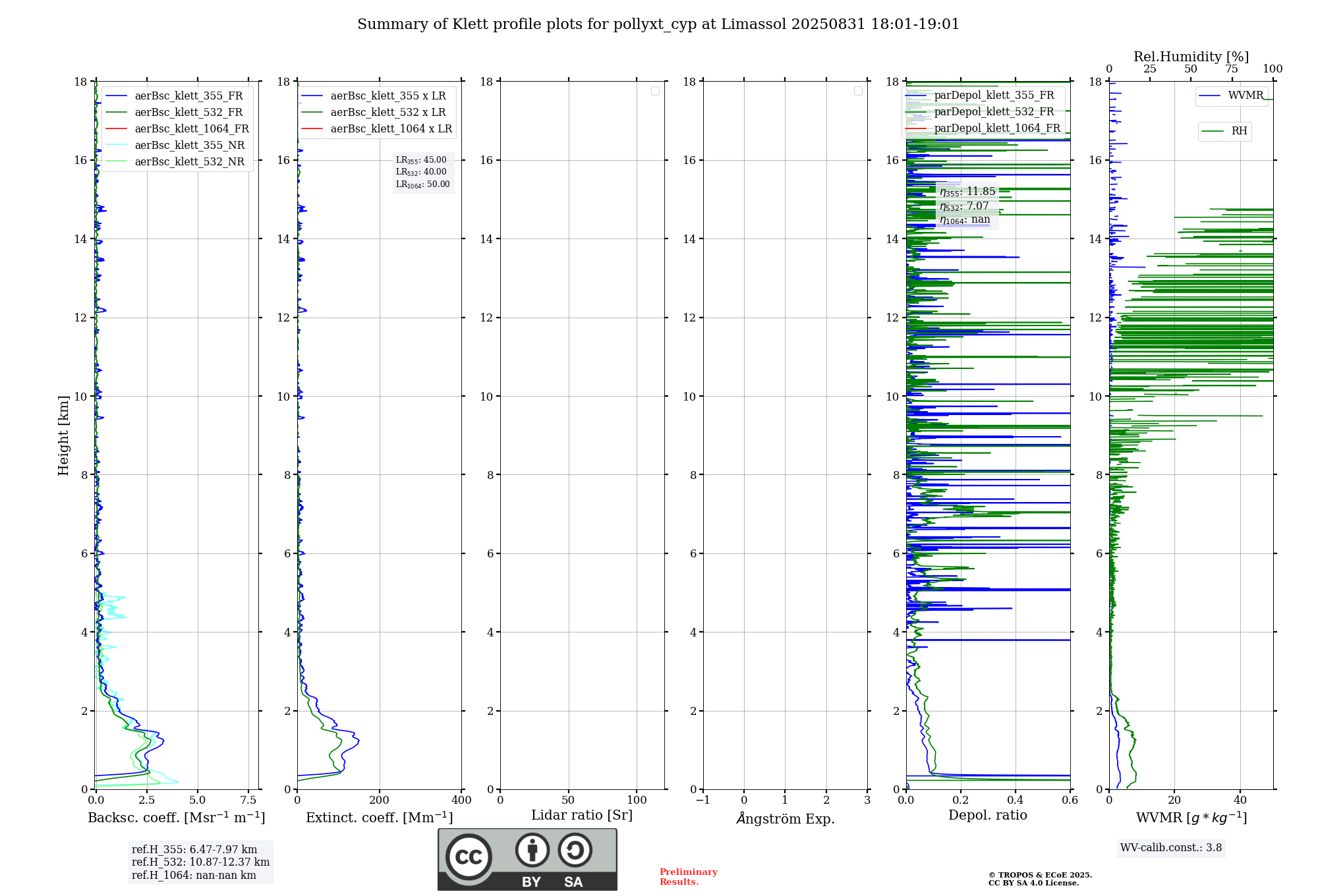Click ref.H_355: 6.47-7.97 km text
1318x896 pixels.
[x=194, y=850]
